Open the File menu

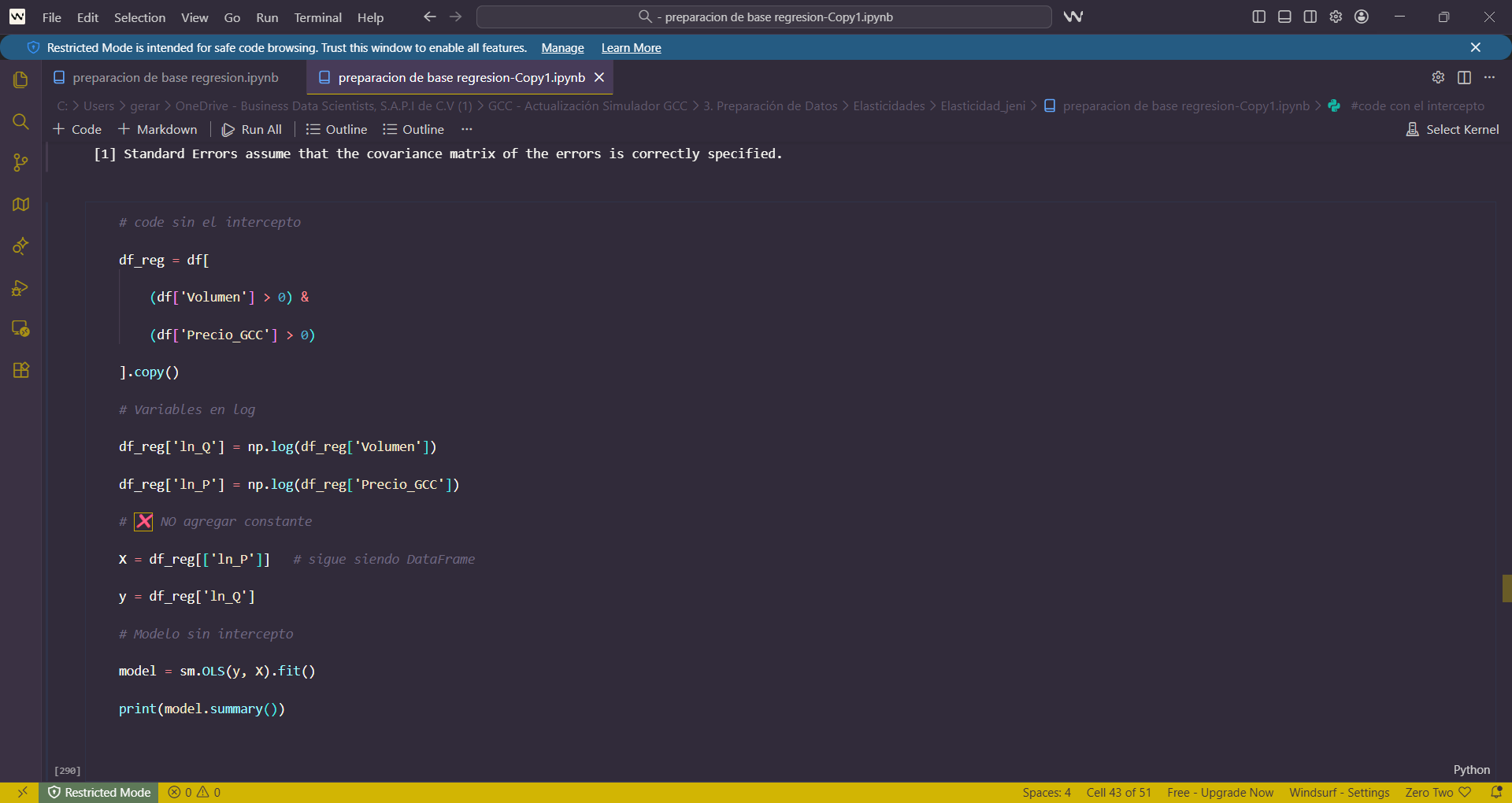[x=52, y=17]
